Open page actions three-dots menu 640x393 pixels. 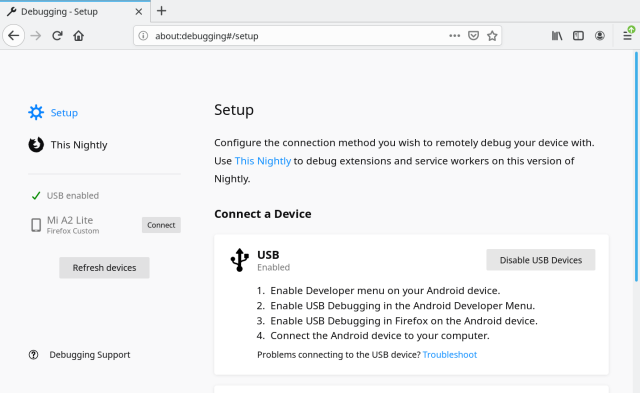(454, 36)
